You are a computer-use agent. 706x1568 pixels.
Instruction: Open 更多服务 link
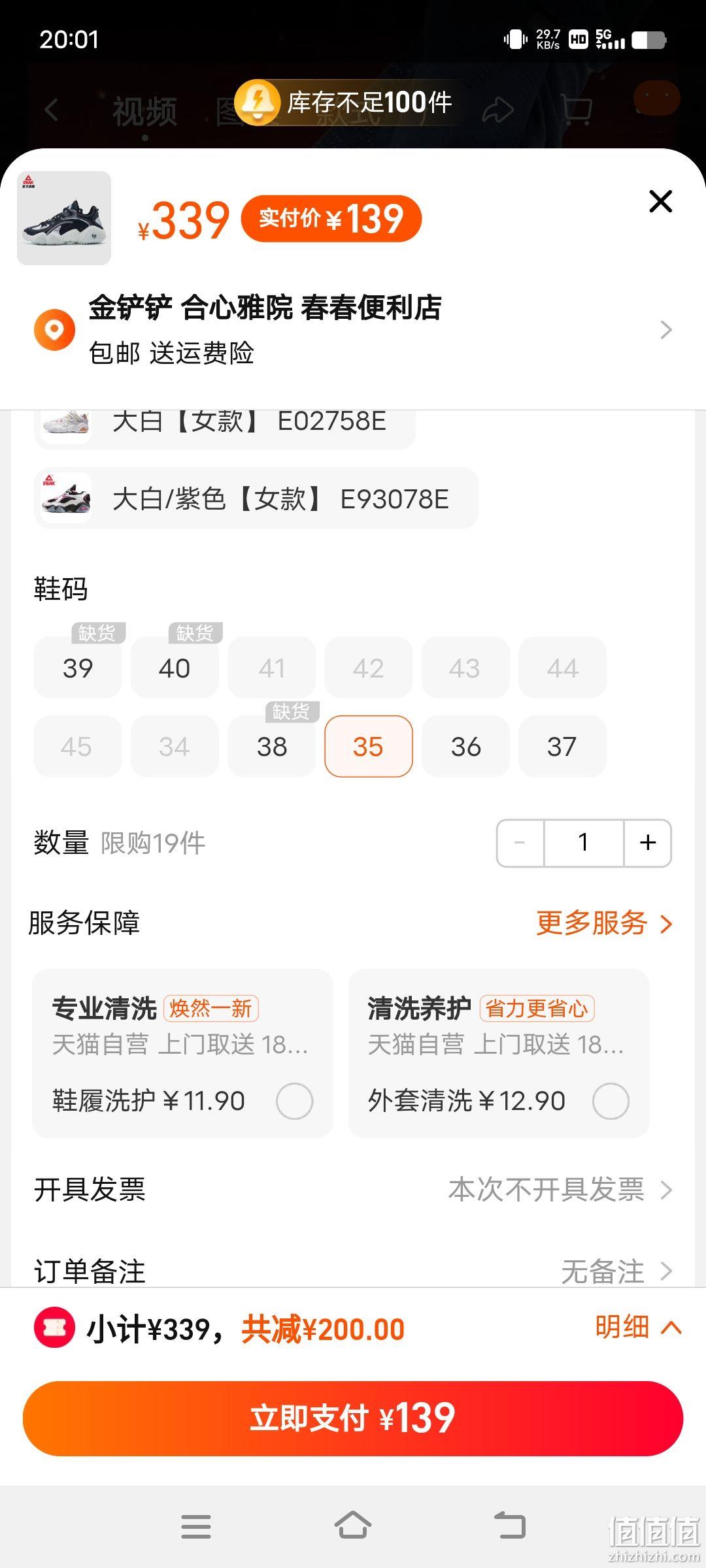tap(604, 923)
